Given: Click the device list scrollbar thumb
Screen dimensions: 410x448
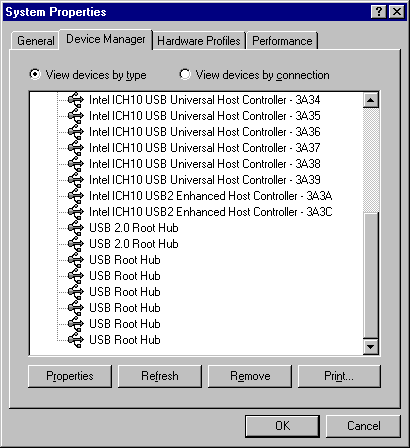Looking at the screenshot, I should (371, 275).
